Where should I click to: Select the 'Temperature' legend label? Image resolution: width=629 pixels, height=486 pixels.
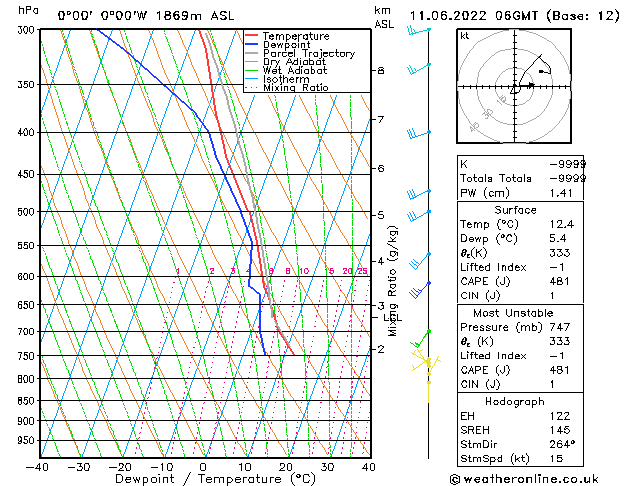tap(296, 36)
